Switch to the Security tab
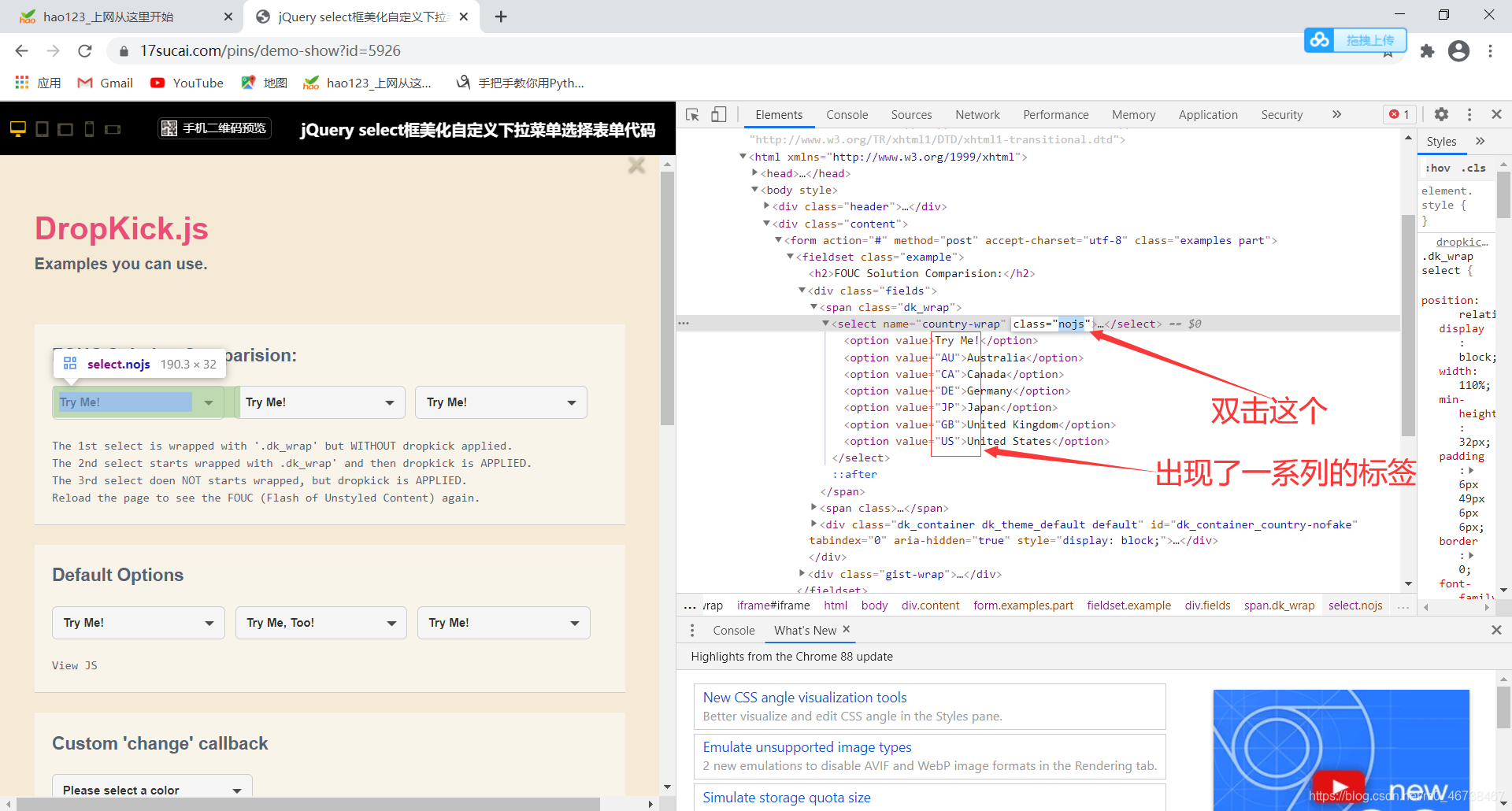The width and height of the screenshot is (1512, 811). [x=1281, y=115]
